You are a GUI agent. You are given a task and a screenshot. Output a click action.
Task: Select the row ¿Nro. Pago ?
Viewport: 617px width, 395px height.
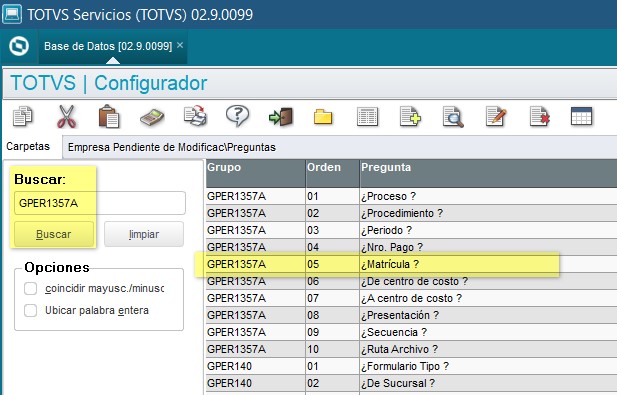pyautogui.click(x=411, y=247)
